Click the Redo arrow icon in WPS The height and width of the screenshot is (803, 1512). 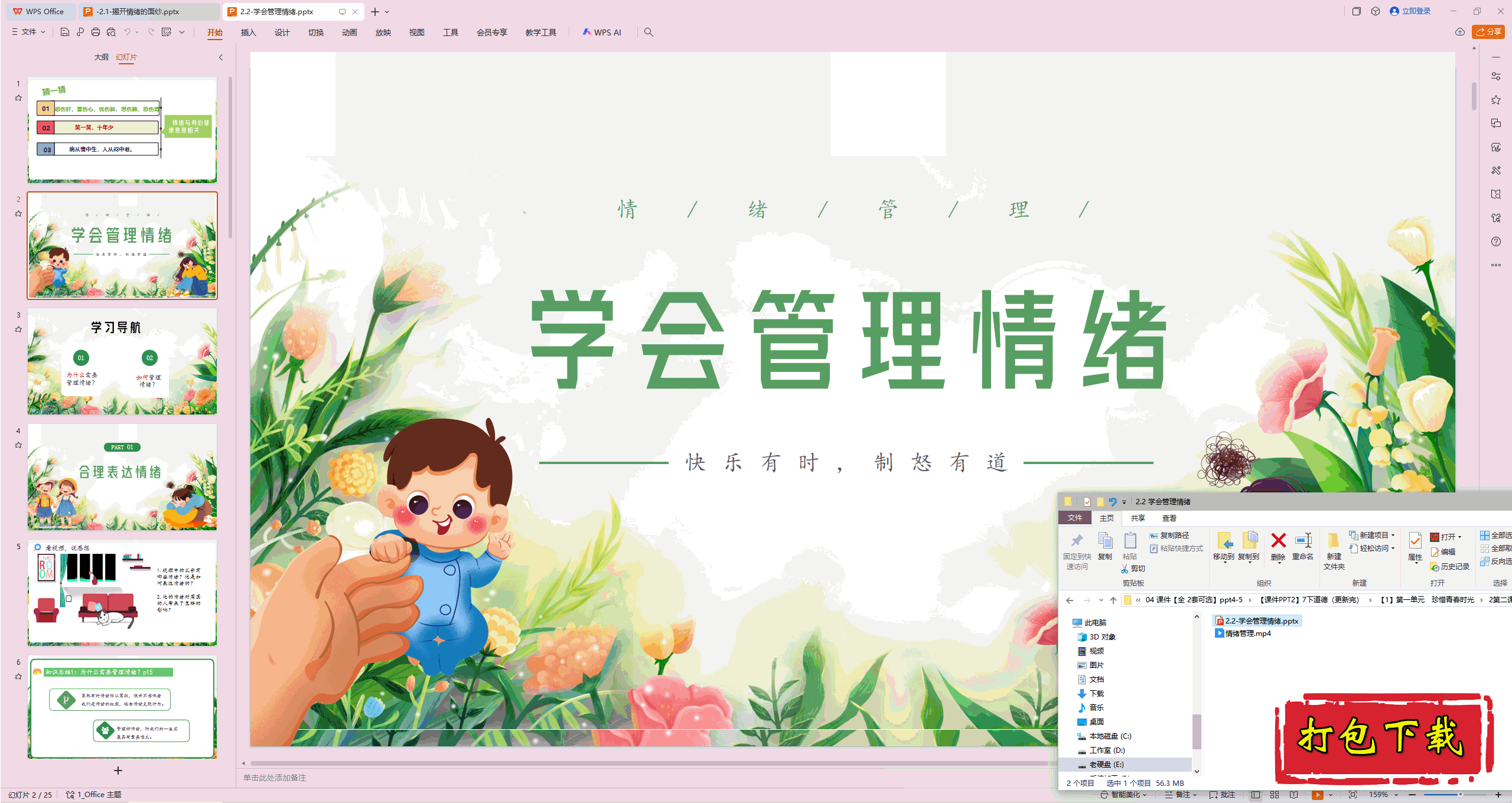point(151,32)
